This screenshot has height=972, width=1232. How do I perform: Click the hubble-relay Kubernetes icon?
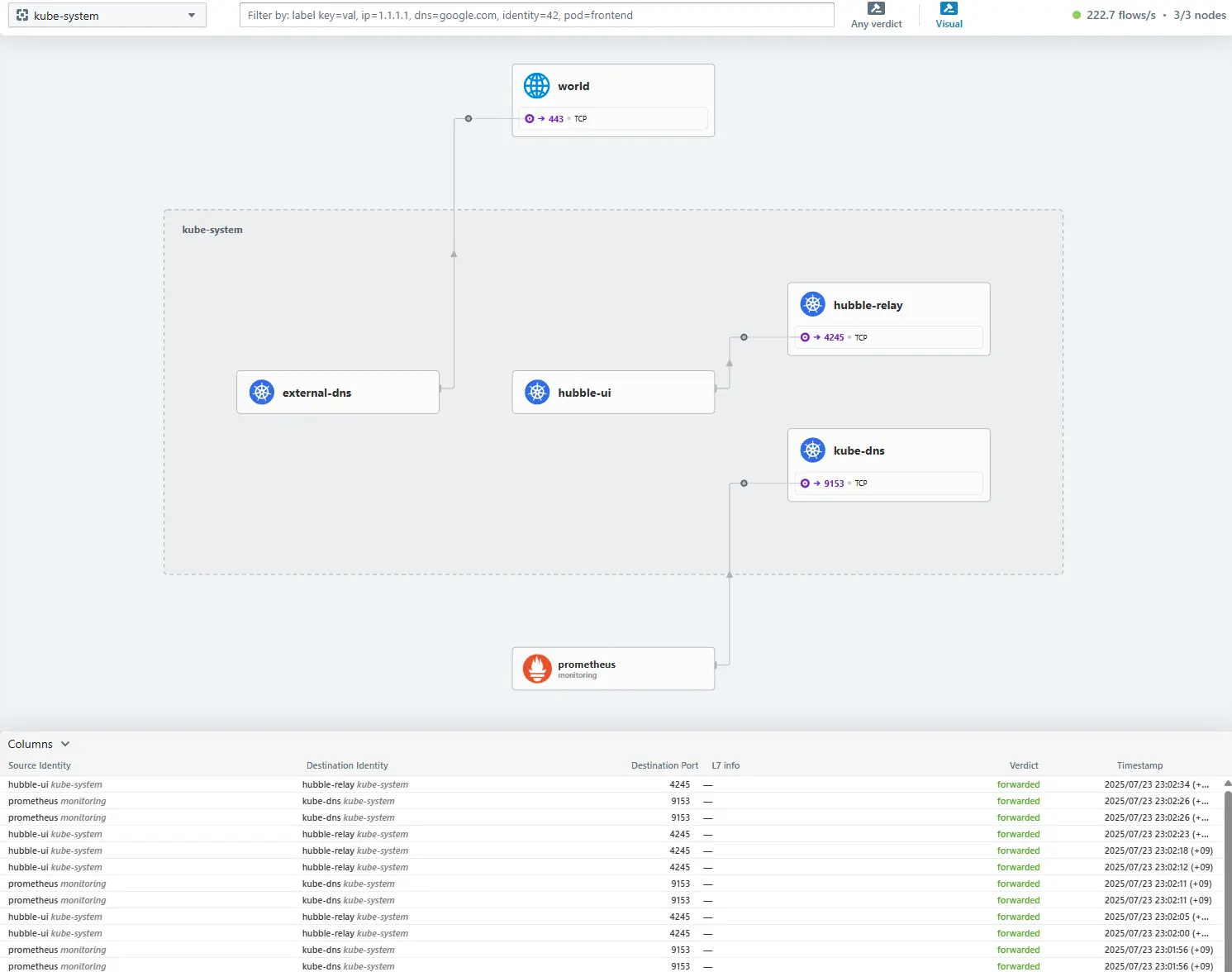[x=813, y=304]
